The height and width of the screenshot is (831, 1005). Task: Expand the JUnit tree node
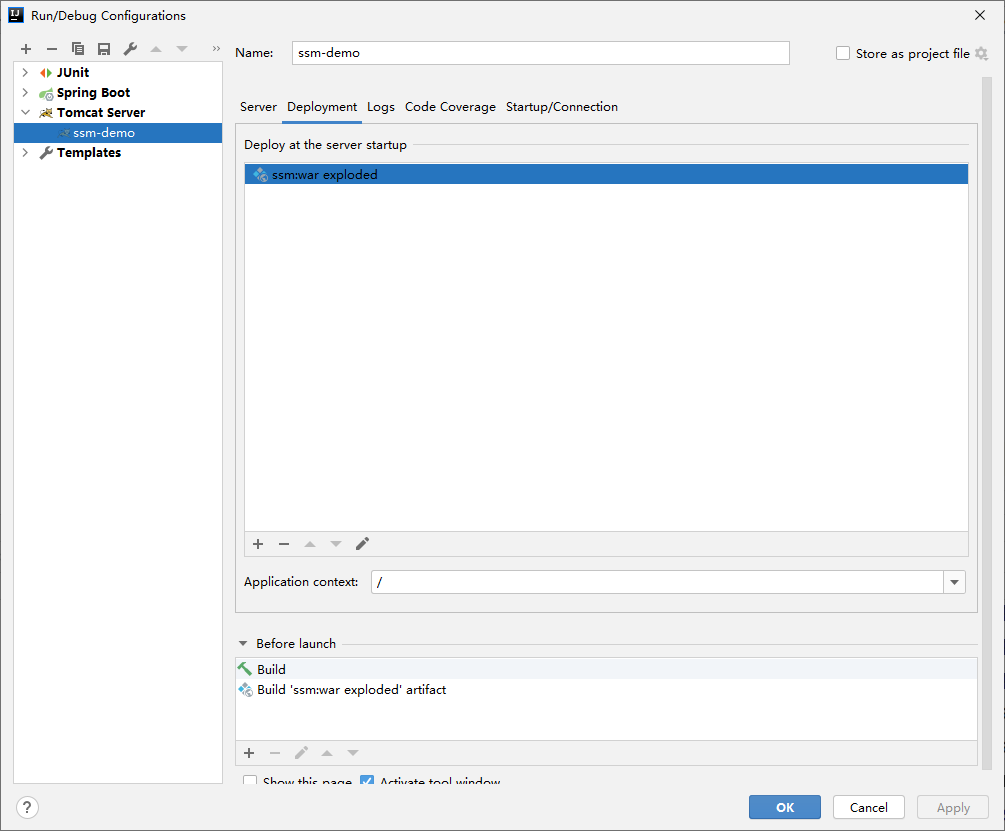pyautogui.click(x=25, y=72)
